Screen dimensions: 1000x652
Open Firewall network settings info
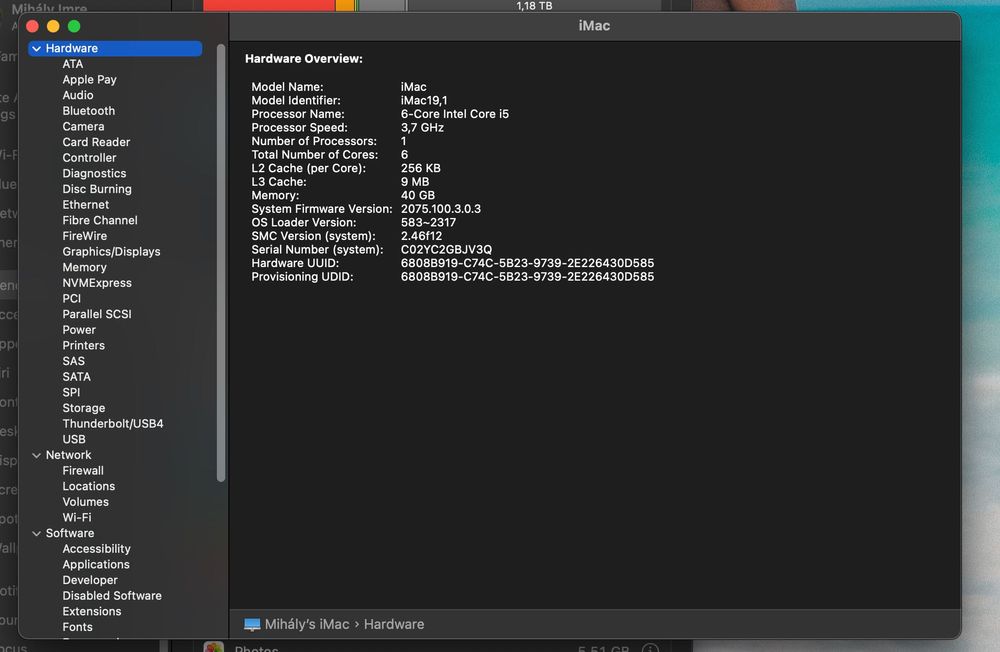click(x=83, y=470)
